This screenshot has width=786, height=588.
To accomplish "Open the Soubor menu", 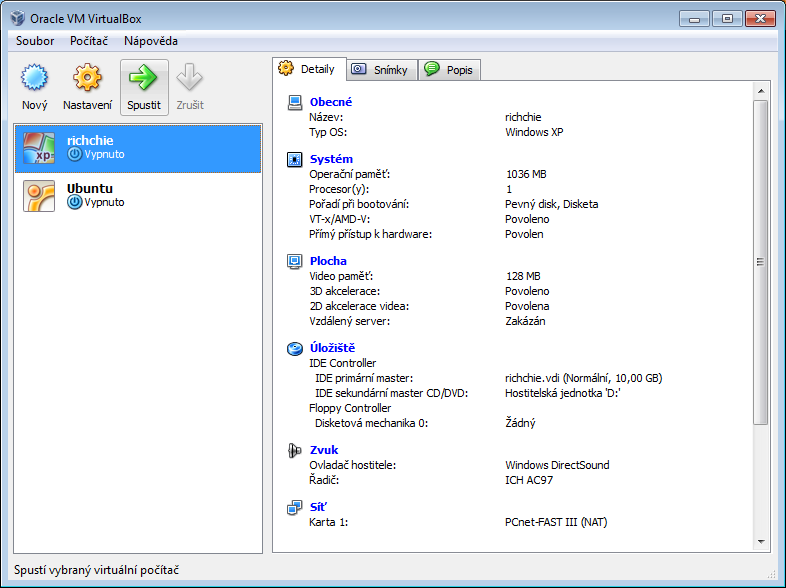I will pos(35,41).
